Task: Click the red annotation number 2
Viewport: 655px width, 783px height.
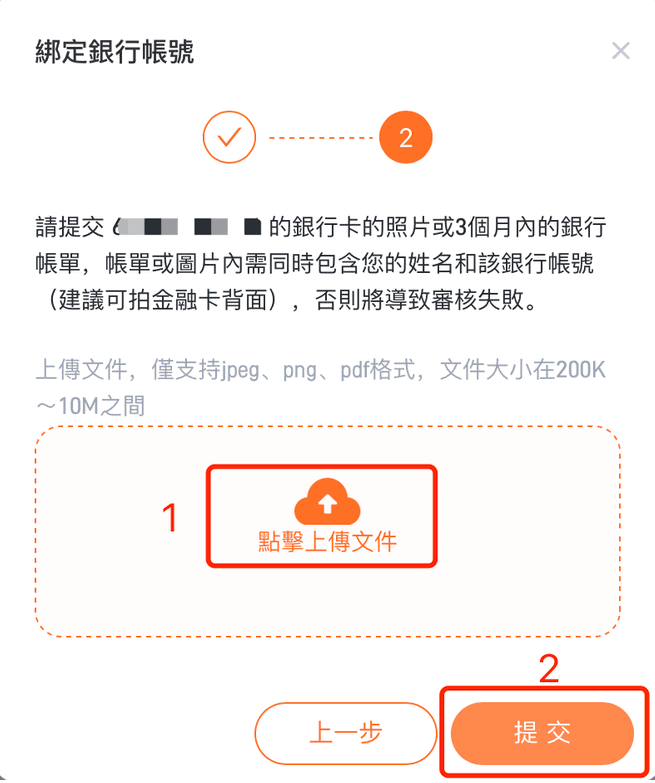Action: click(549, 669)
